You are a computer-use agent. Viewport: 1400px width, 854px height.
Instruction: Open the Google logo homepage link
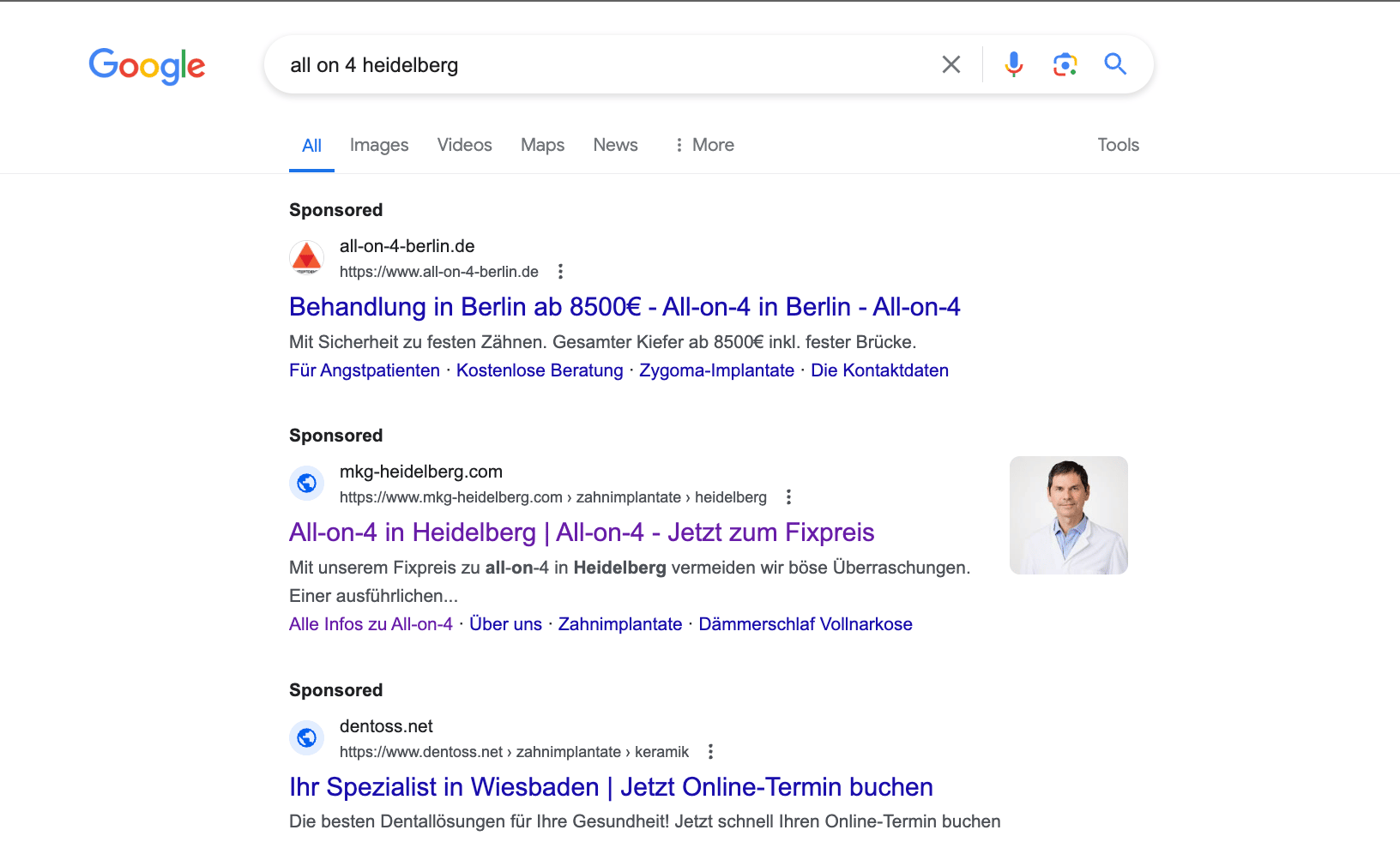147,65
